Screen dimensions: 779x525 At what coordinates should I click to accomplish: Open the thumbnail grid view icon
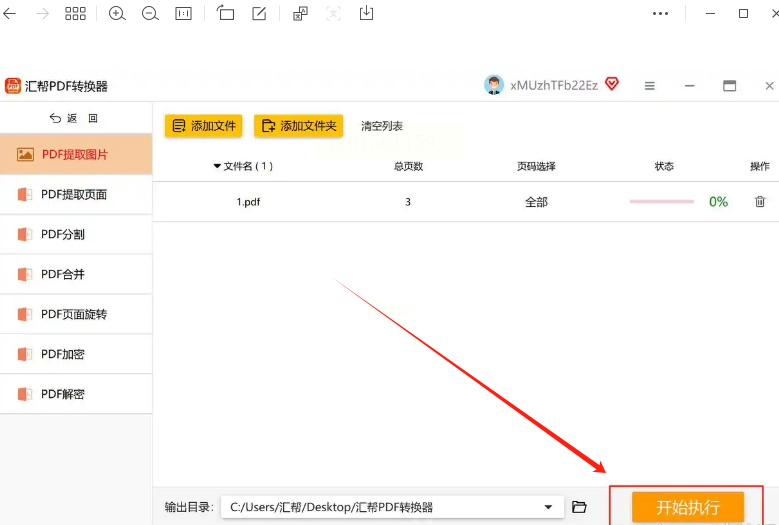(x=76, y=13)
